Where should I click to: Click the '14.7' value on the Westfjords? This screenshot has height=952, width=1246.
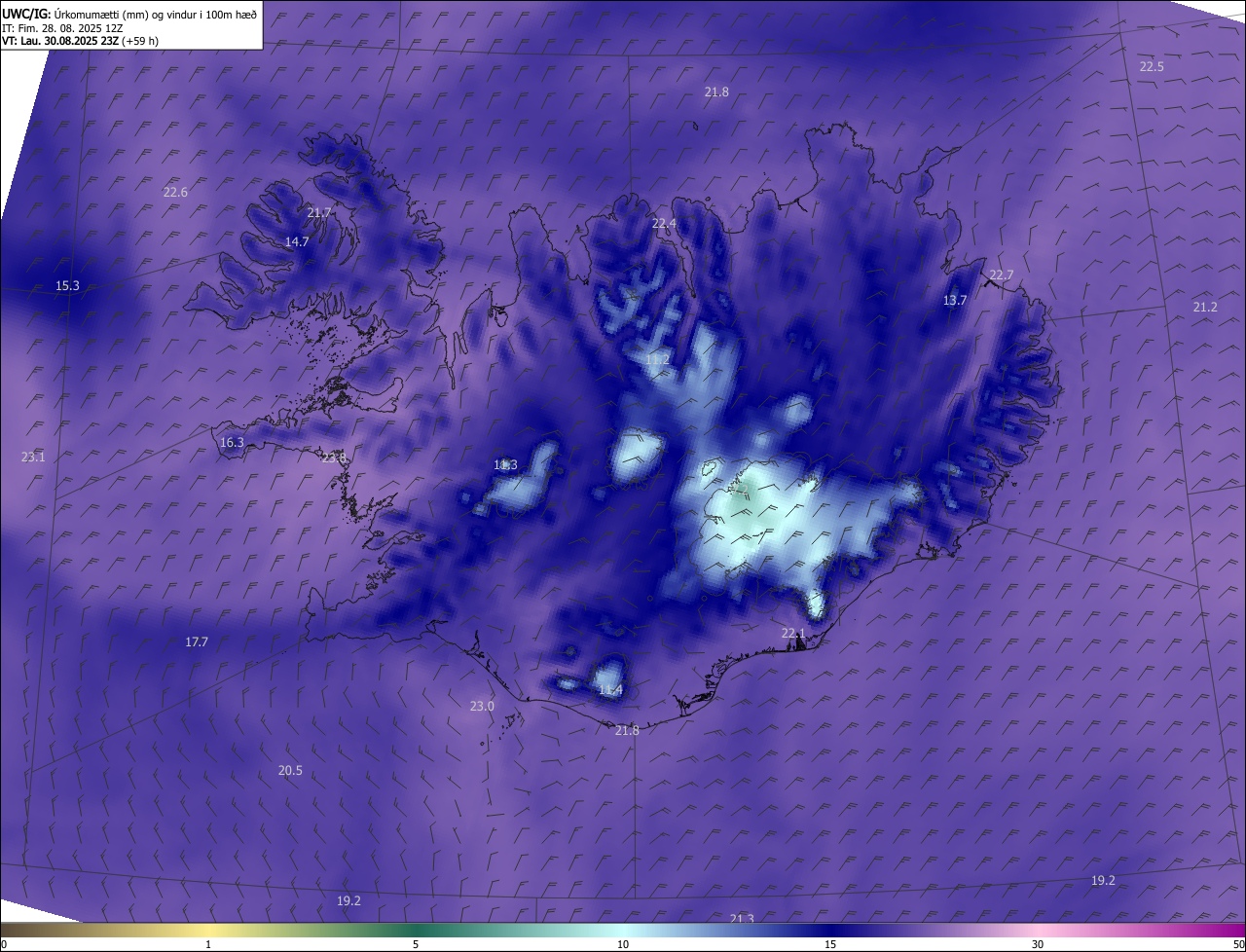pyautogui.click(x=297, y=241)
